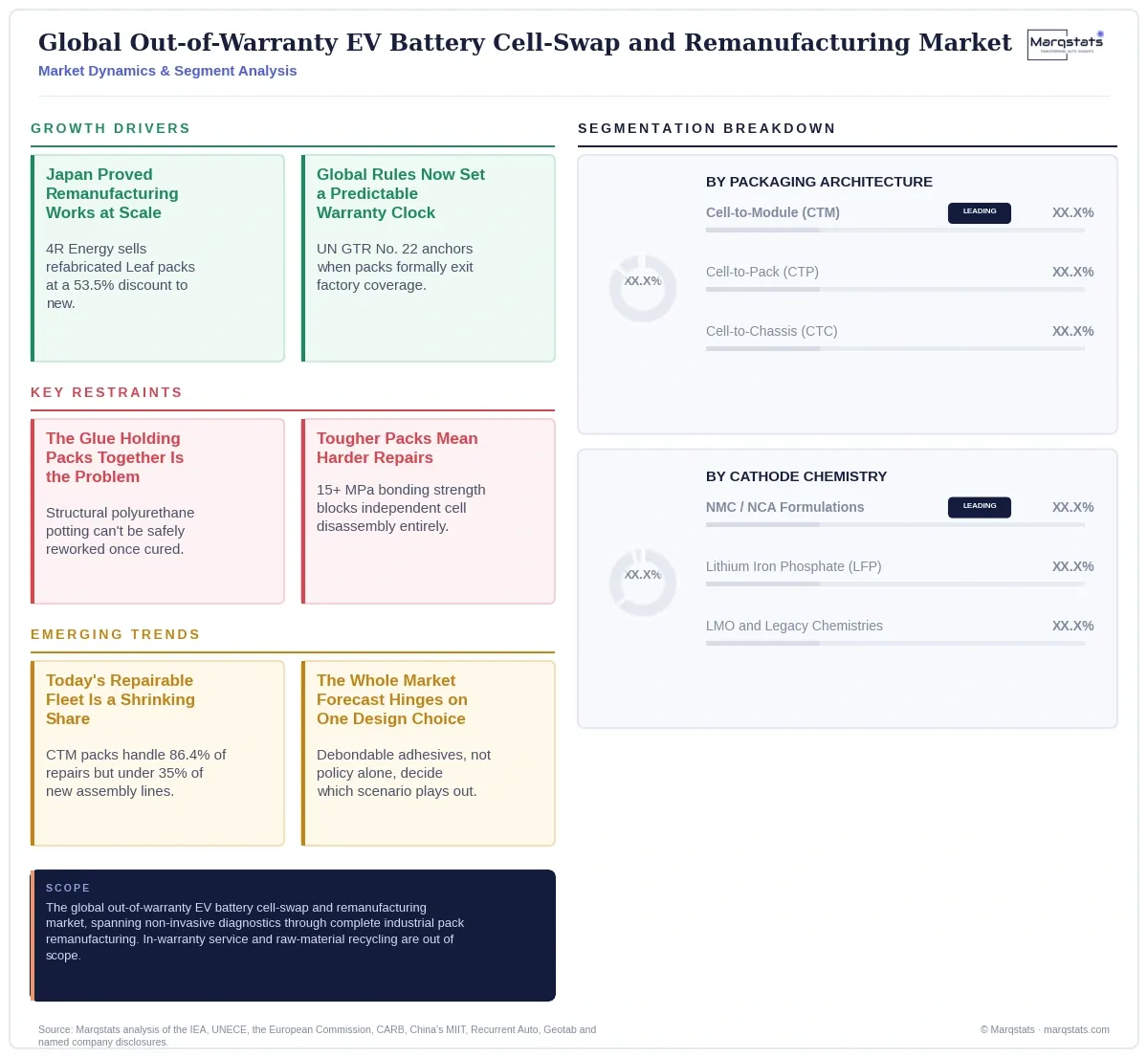Click the GROWTH DRIVERS heading
1148x1058 pixels.
[x=111, y=128]
